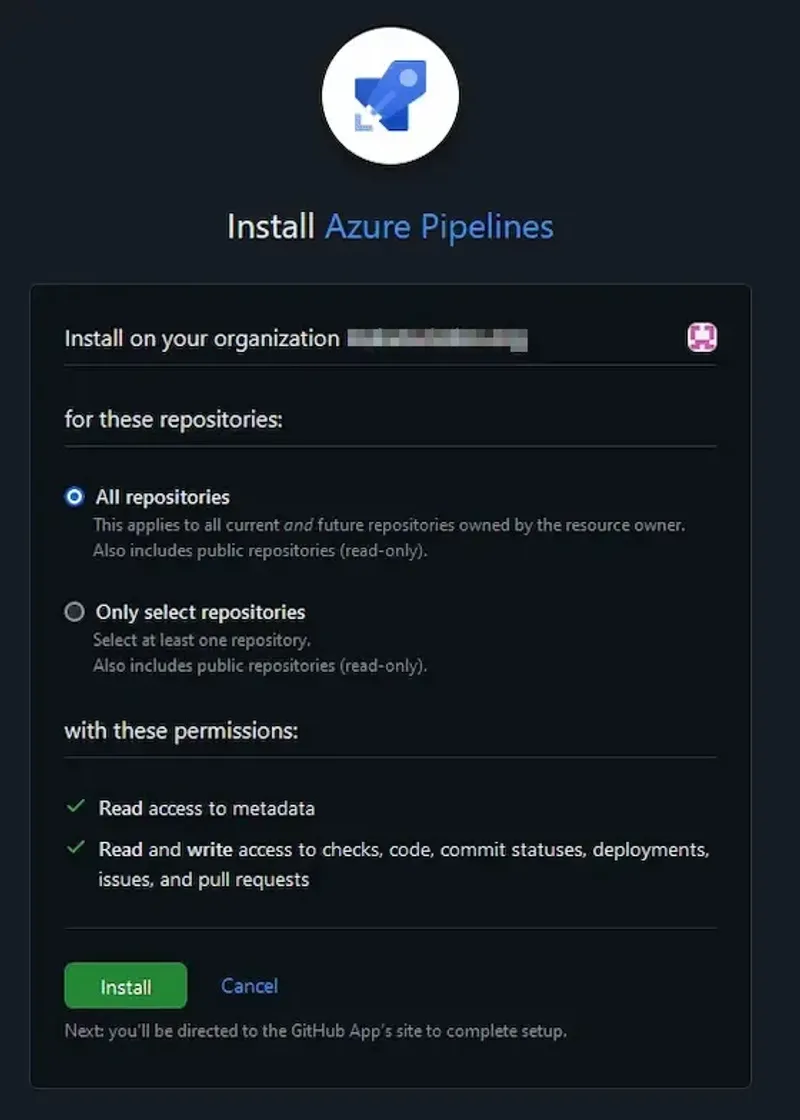
Task: Click the Azure Pipelines rocket logo
Action: [390, 96]
